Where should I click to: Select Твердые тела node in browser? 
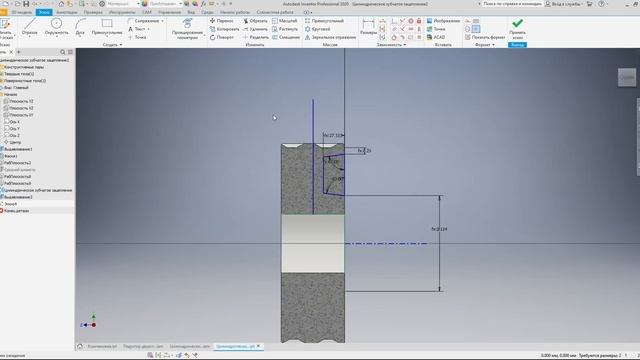pos(18,74)
